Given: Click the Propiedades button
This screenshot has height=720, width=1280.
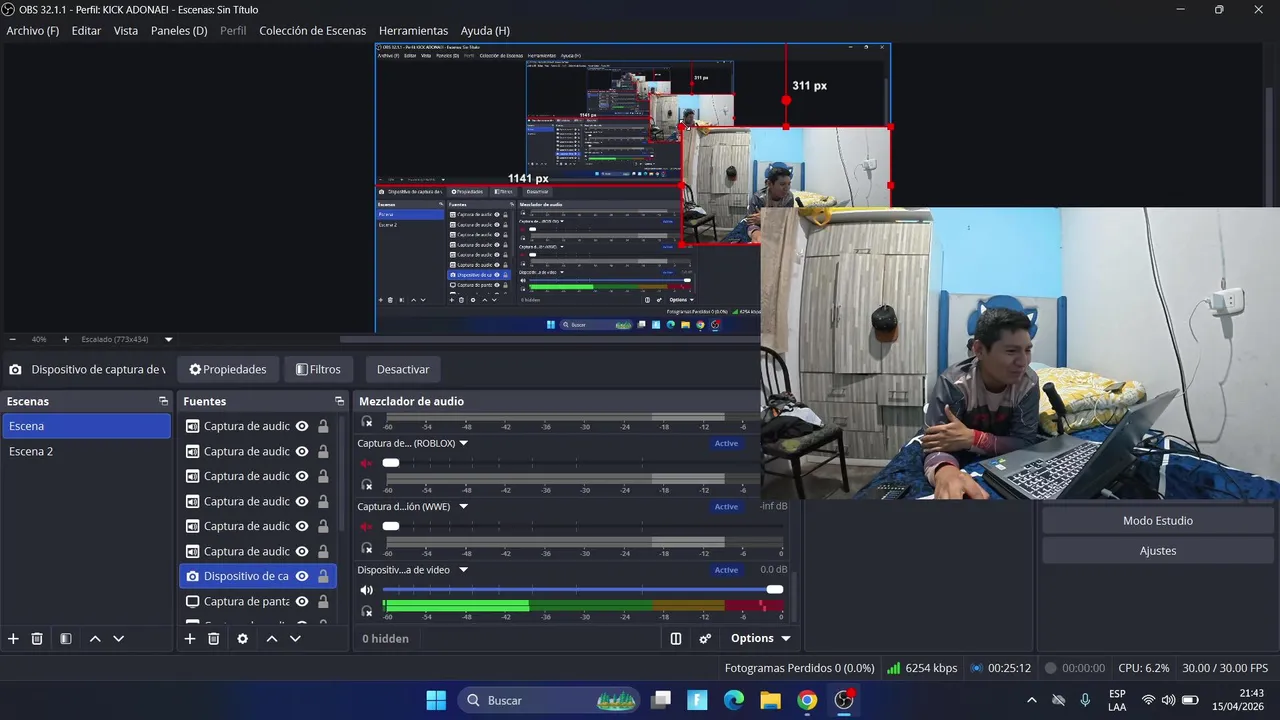Looking at the screenshot, I should click(228, 369).
